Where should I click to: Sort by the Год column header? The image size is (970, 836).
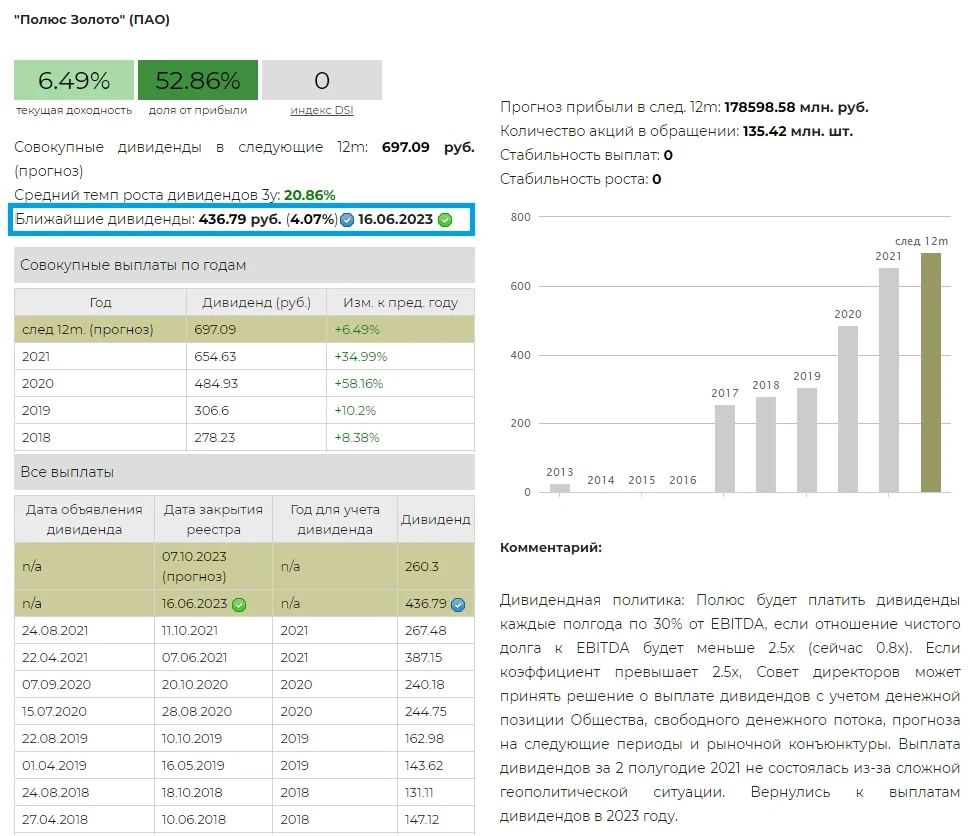pos(100,302)
